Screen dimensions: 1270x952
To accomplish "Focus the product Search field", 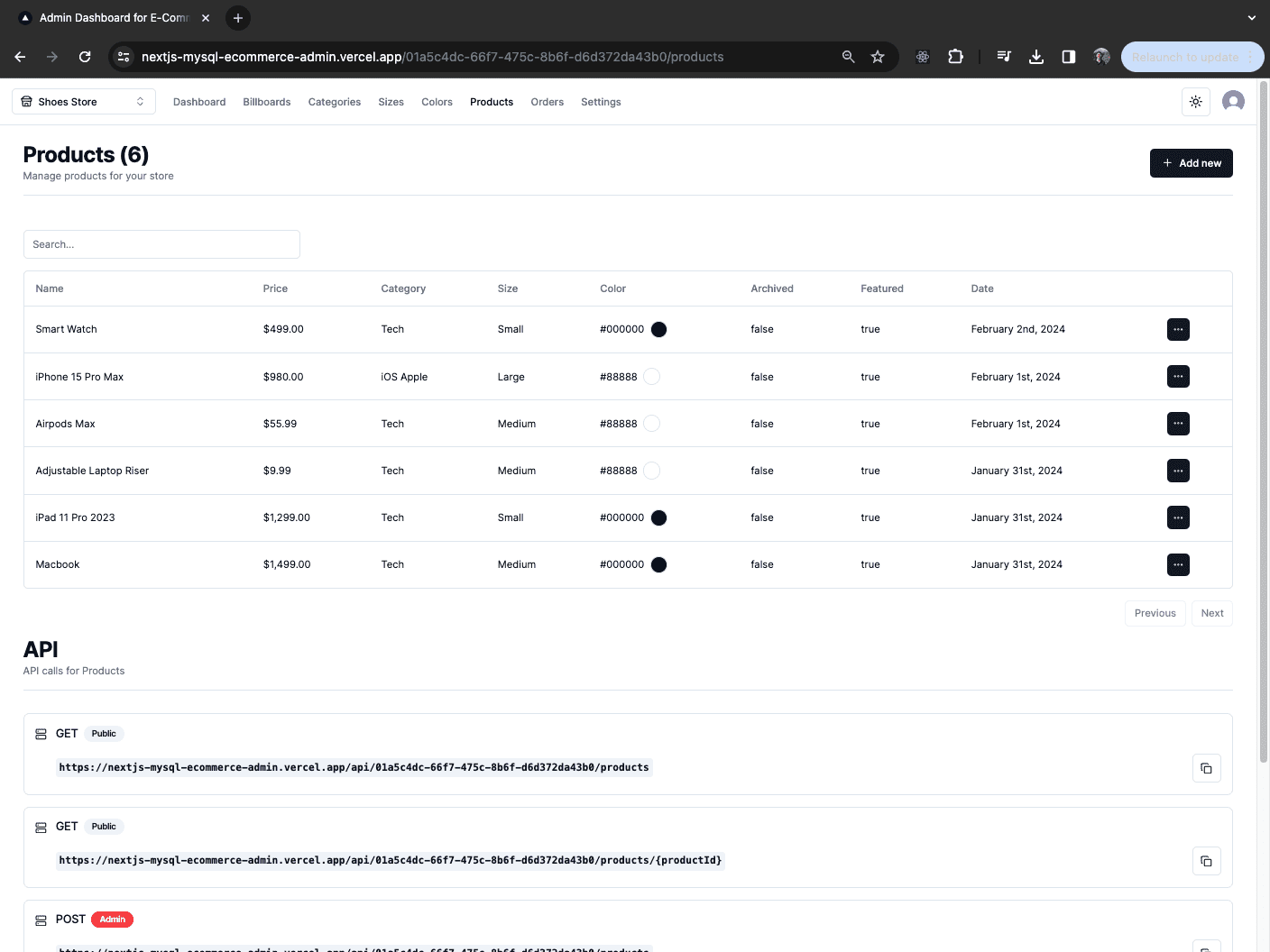I will tap(161, 244).
